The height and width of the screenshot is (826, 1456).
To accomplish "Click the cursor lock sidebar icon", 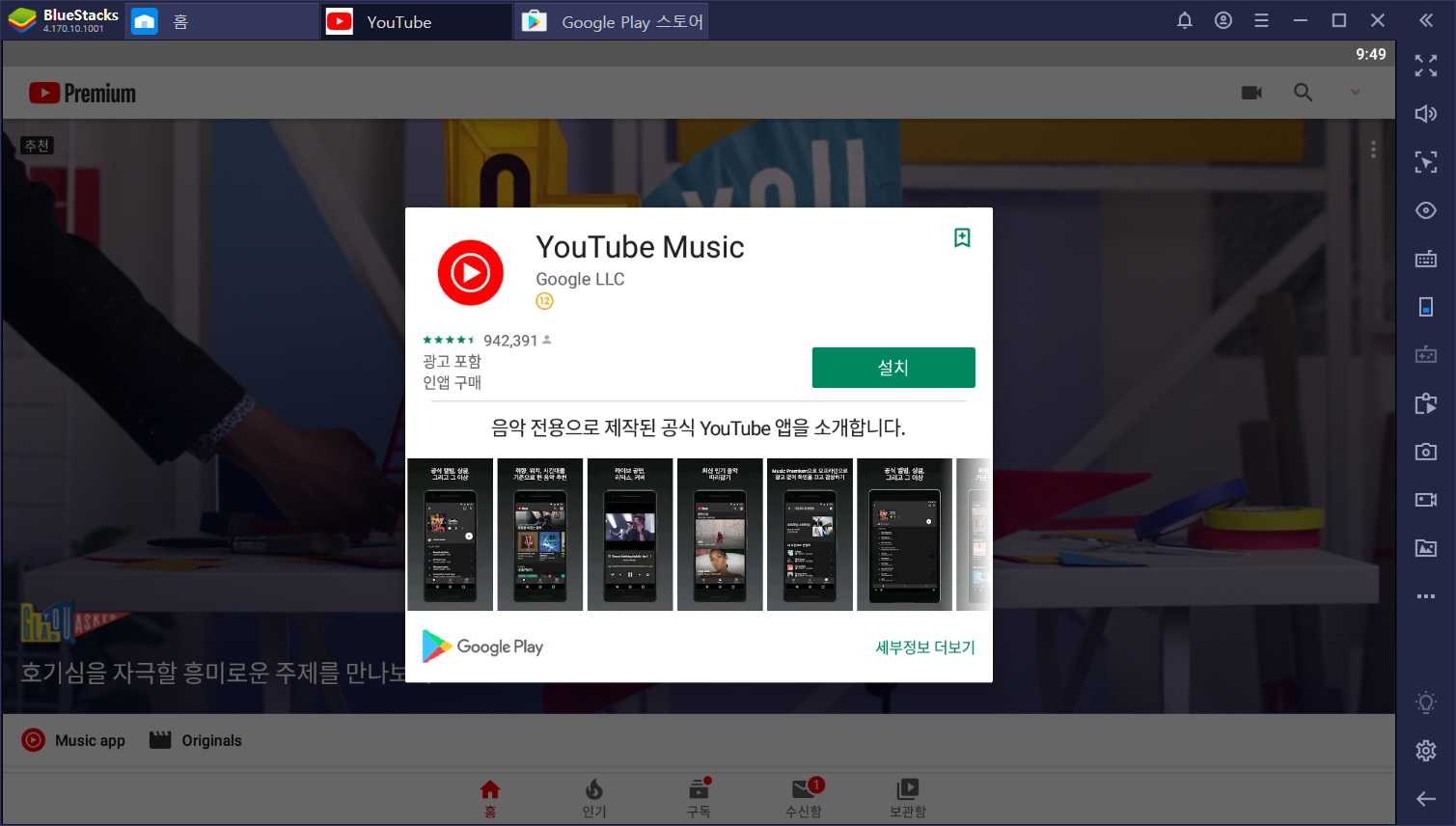I will [x=1426, y=162].
